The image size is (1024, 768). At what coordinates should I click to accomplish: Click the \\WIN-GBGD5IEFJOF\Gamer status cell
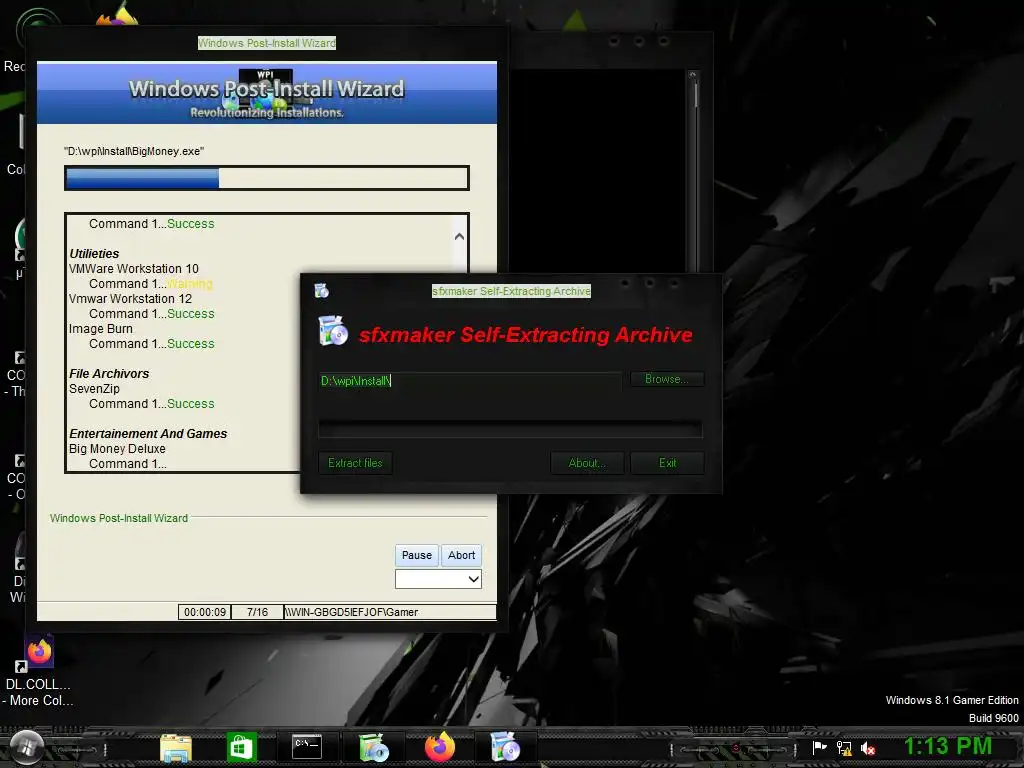(390, 612)
